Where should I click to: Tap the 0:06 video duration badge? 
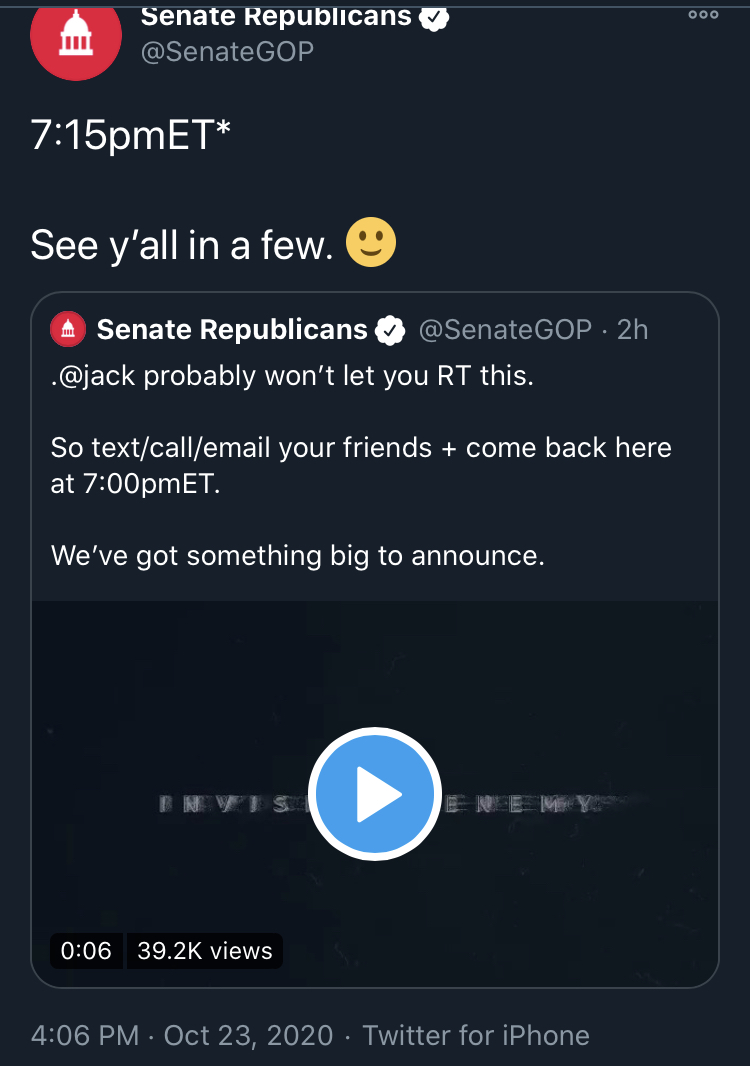pyautogui.click(x=86, y=950)
